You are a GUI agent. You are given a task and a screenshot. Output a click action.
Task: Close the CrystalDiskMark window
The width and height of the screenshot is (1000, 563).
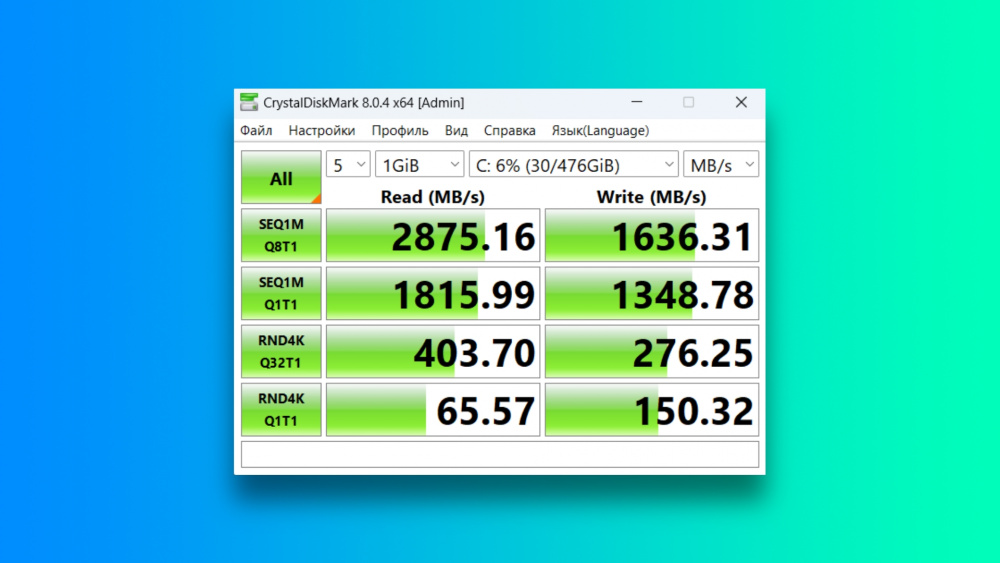(x=741, y=102)
